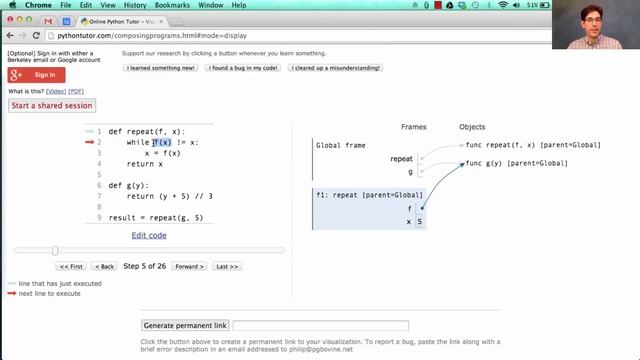
Task: Click 'func repeat(f, x) [parent=Global]' object
Action: click(533, 145)
